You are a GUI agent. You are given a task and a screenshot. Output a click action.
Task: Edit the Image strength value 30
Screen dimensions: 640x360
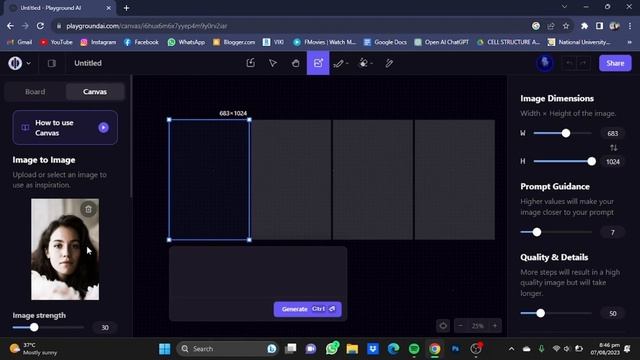tap(105, 328)
